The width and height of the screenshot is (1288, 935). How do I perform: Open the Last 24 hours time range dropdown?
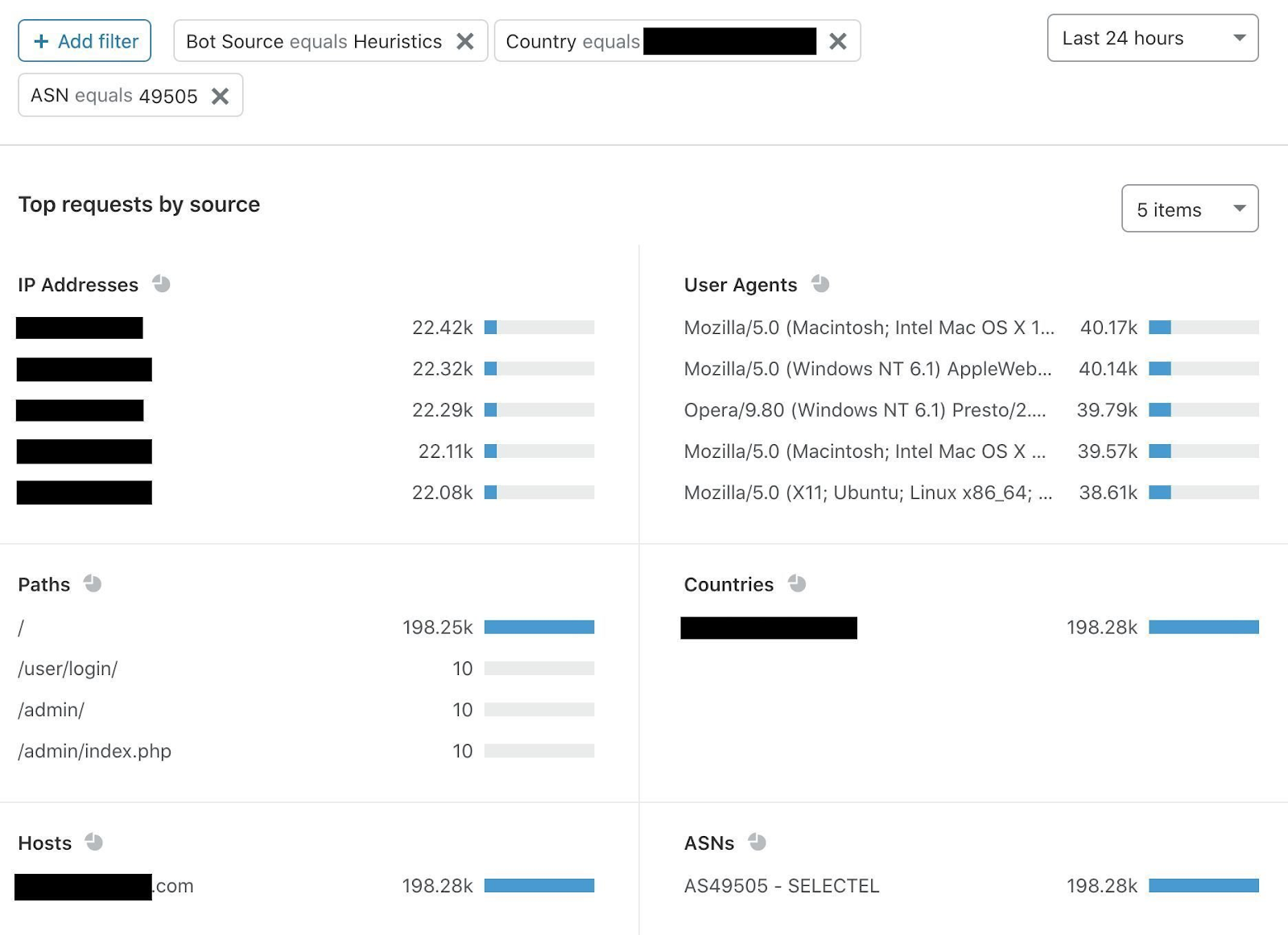click(1152, 38)
